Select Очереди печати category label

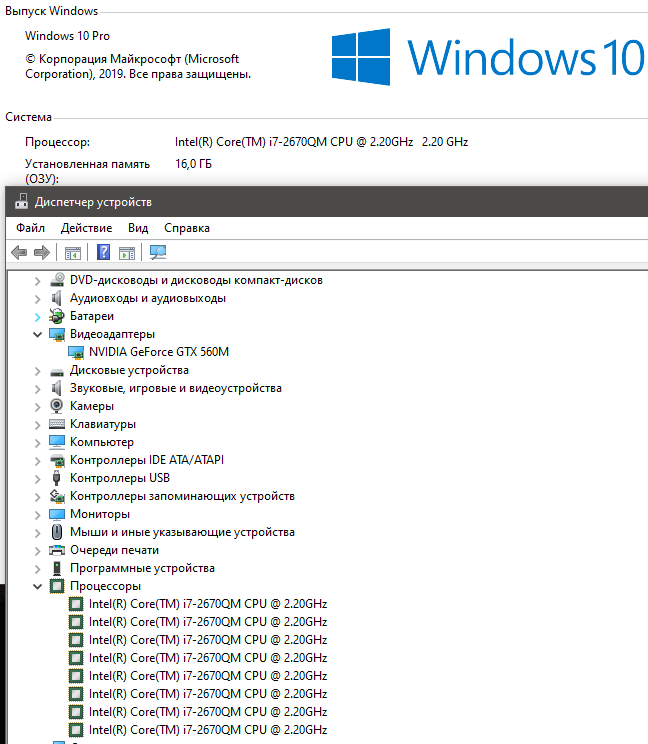pos(114,550)
